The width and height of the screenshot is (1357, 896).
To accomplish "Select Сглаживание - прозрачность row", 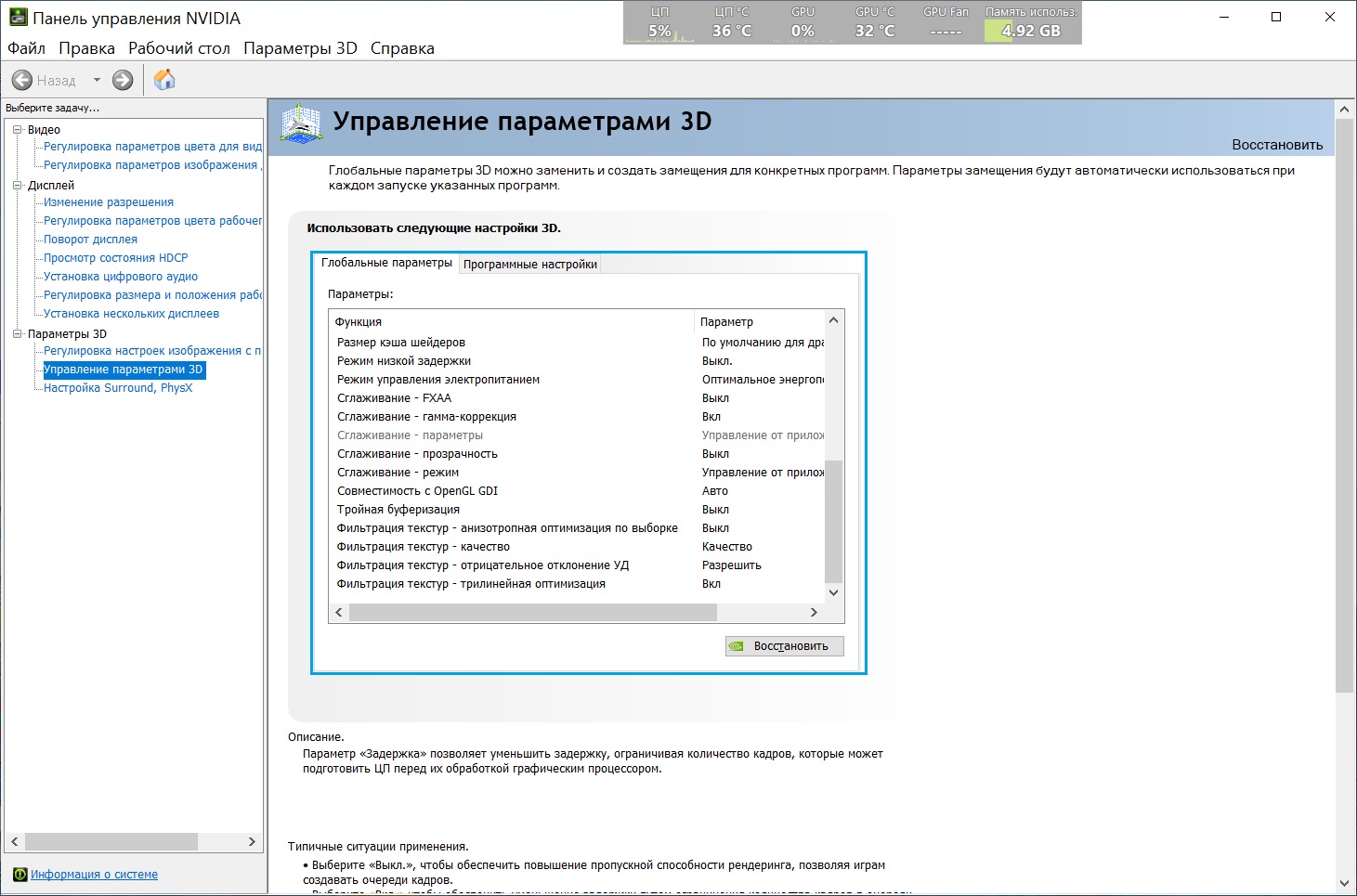I will point(578,454).
